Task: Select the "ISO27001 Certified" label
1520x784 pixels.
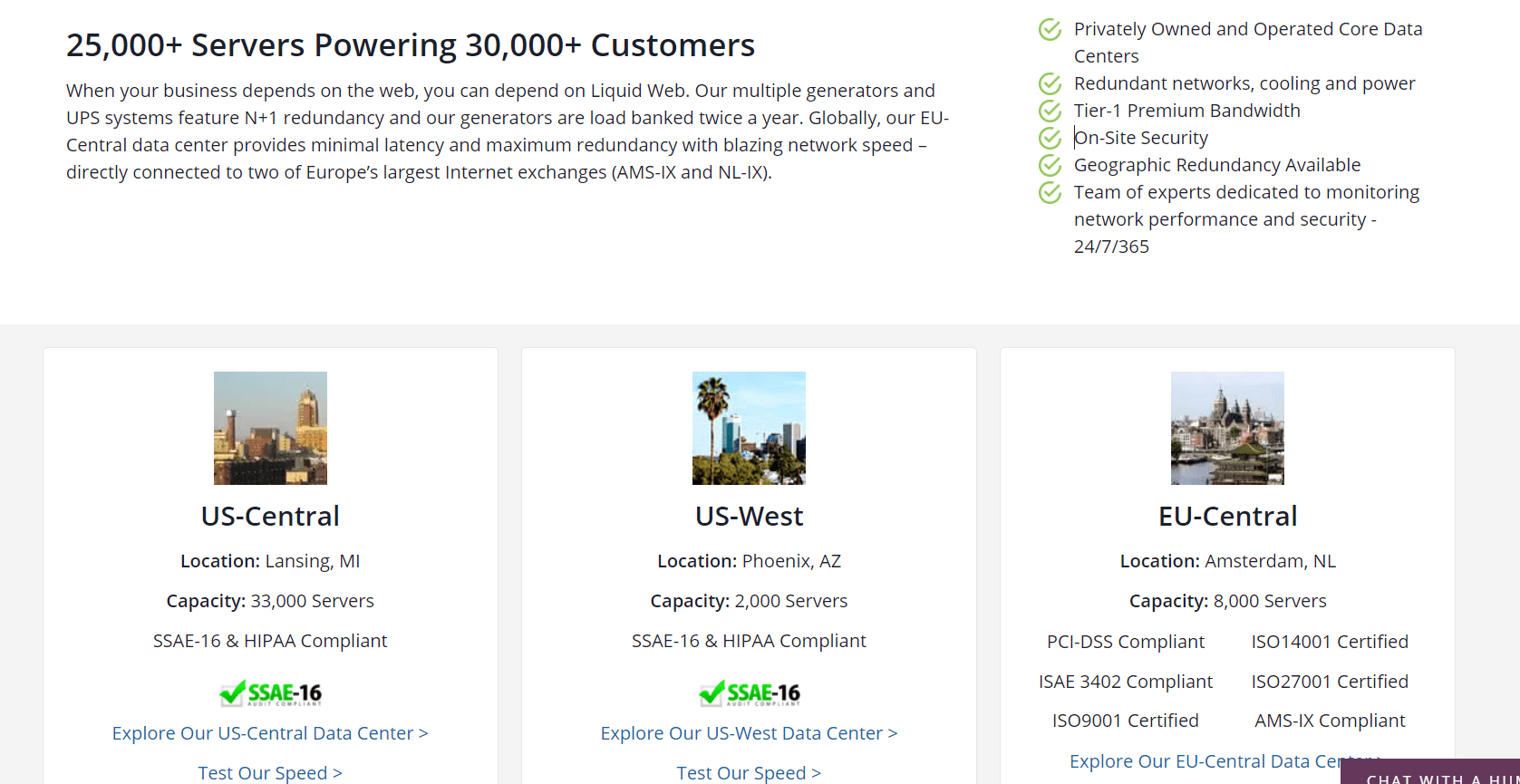Action: [x=1329, y=681]
